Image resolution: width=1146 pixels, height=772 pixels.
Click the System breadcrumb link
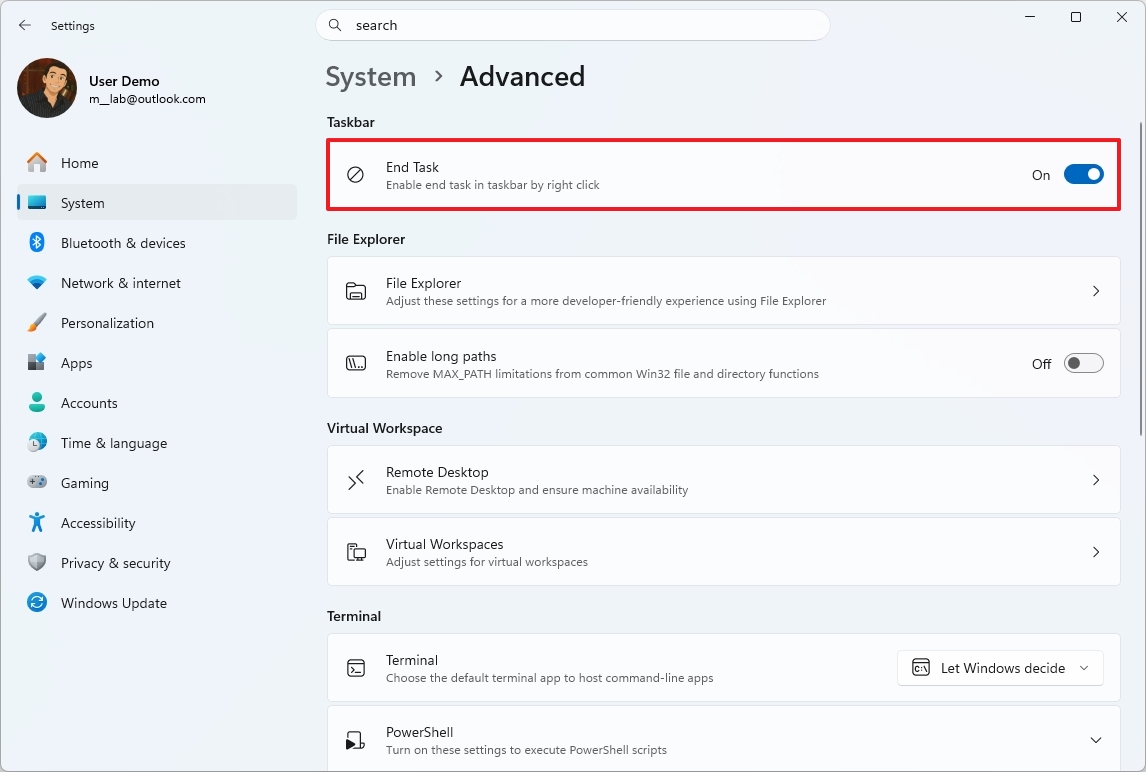tap(371, 76)
